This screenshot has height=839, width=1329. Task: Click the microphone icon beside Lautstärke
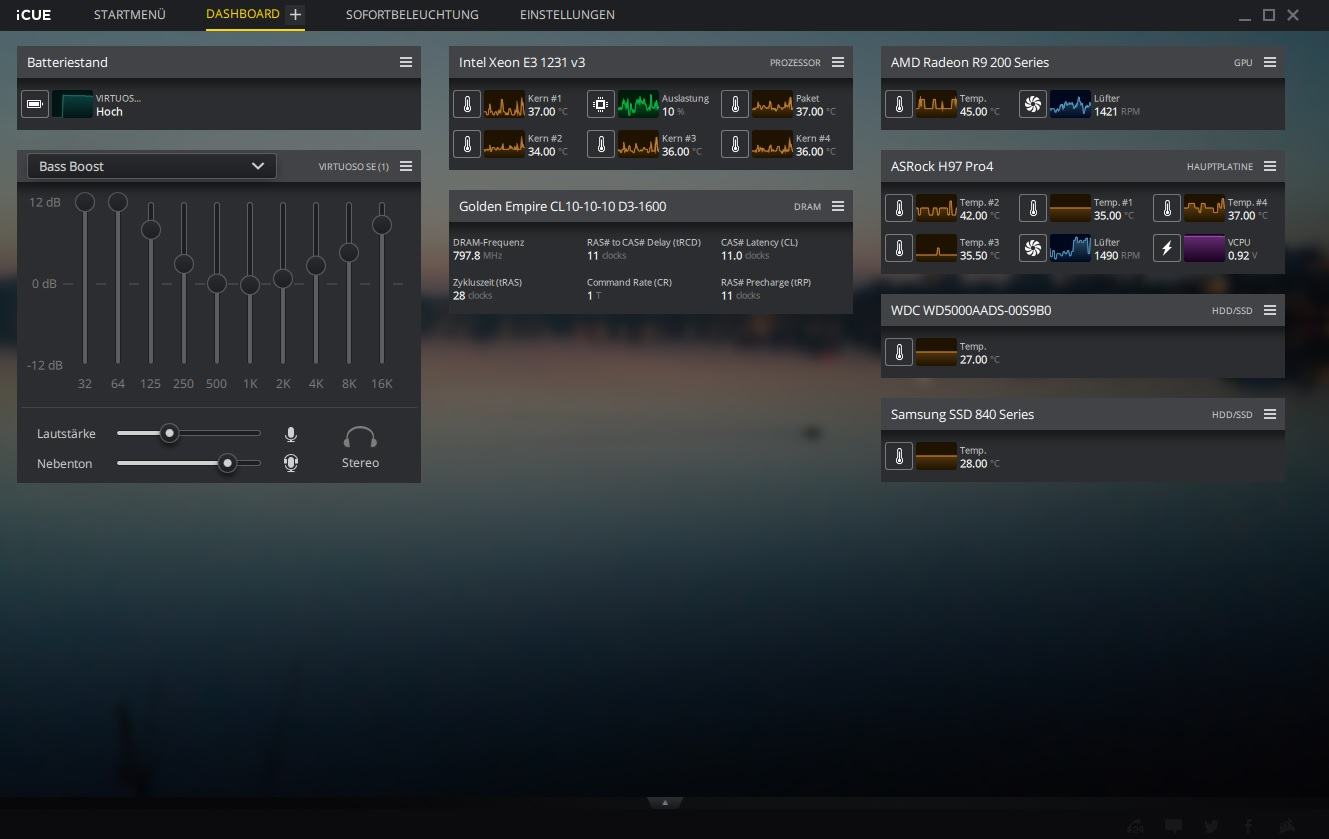291,434
